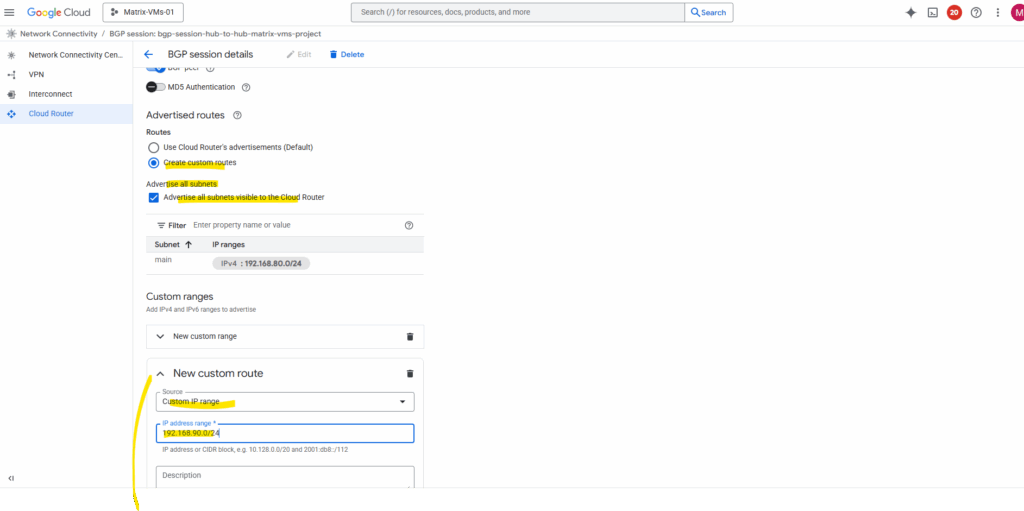The width and height of the screenshot is (1024, 511).
Task: Open help tooltip beside Advertised routes
Action: [237, 115]
